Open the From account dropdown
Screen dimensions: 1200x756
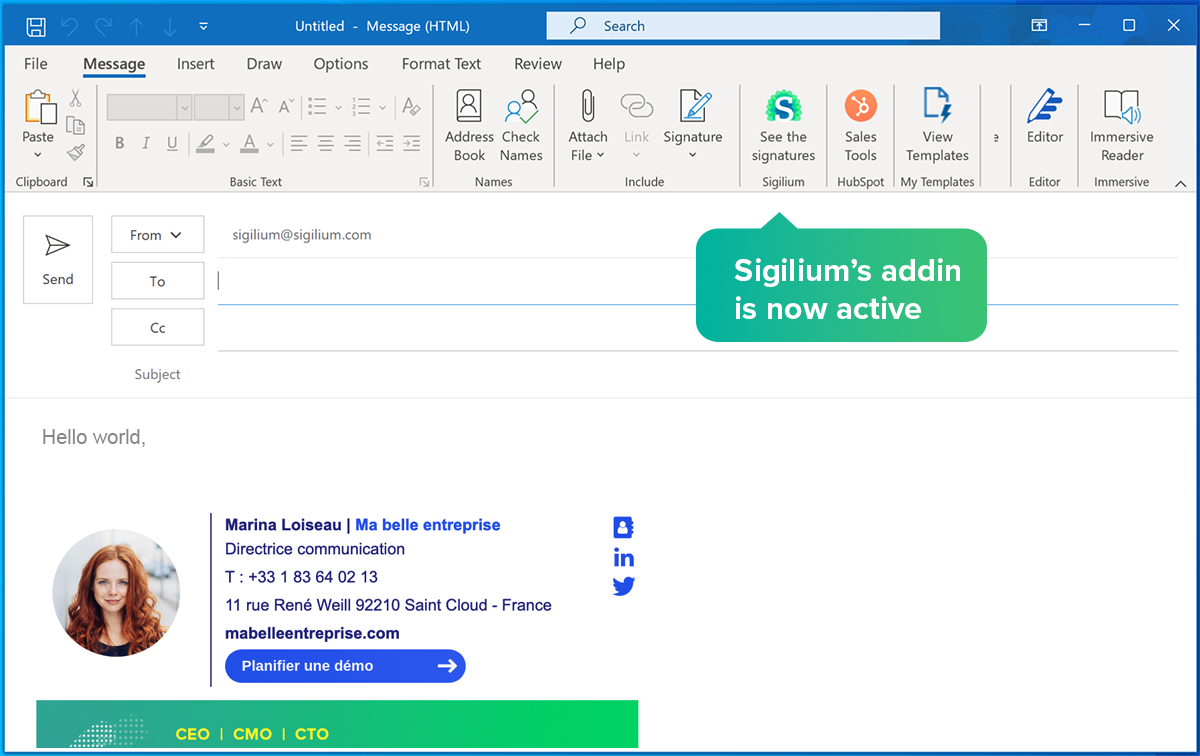click(157, 235)
